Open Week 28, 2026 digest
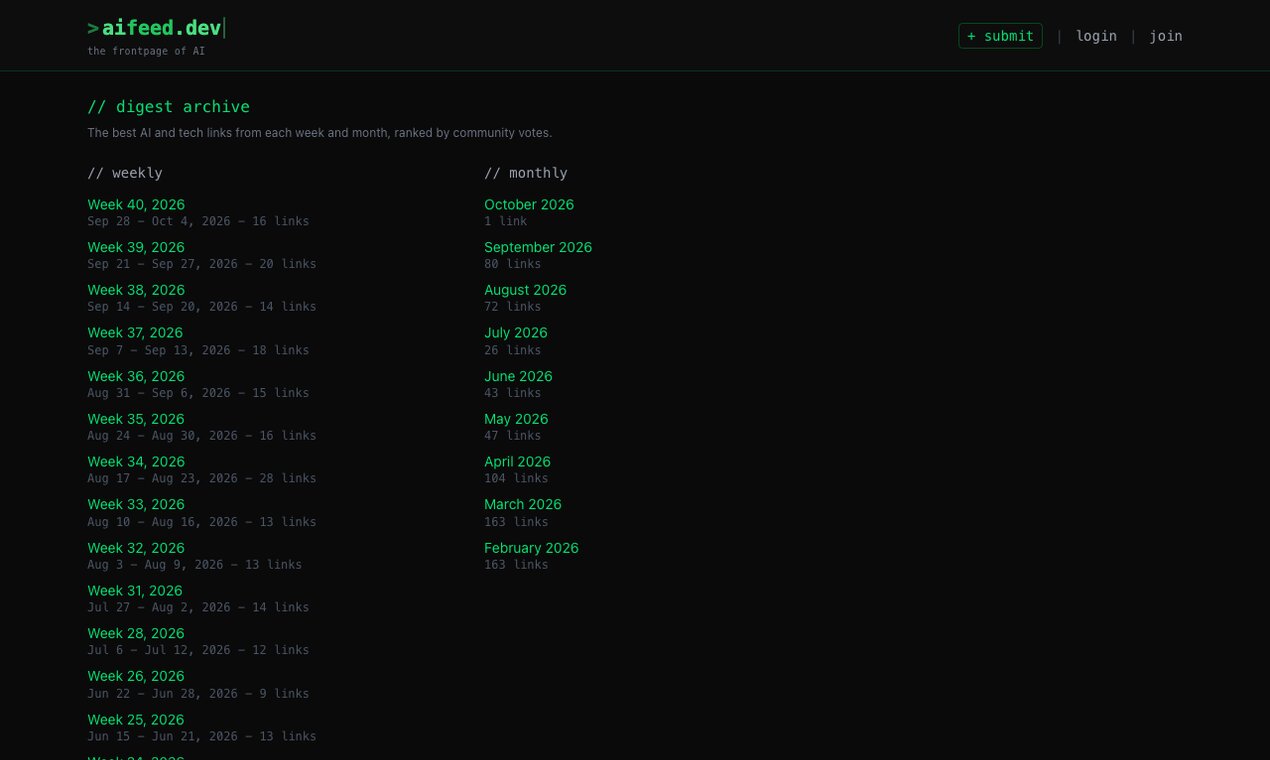 point(136,634)
